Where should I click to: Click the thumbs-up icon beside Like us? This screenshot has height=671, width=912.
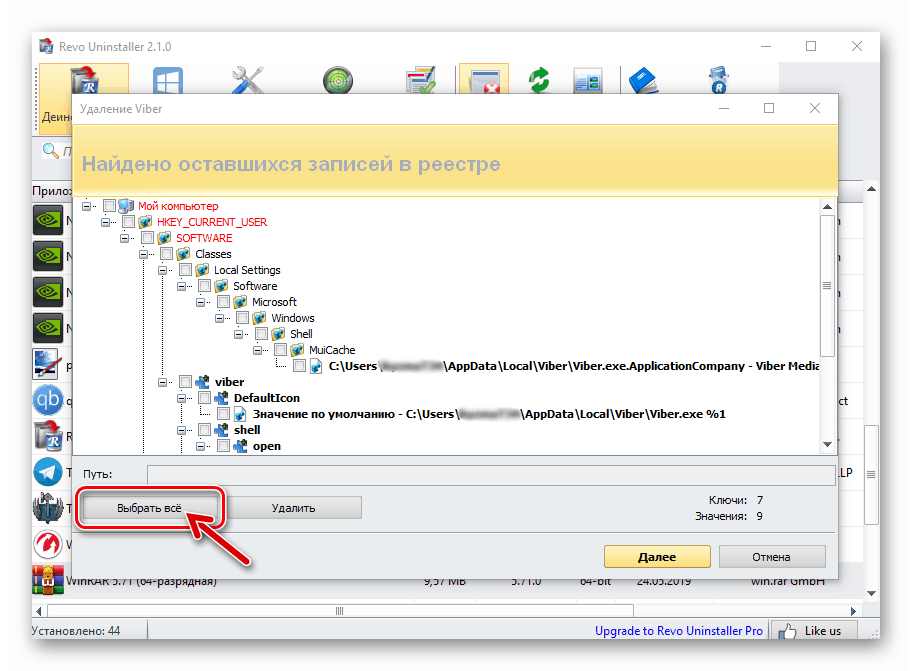[787, 631]
